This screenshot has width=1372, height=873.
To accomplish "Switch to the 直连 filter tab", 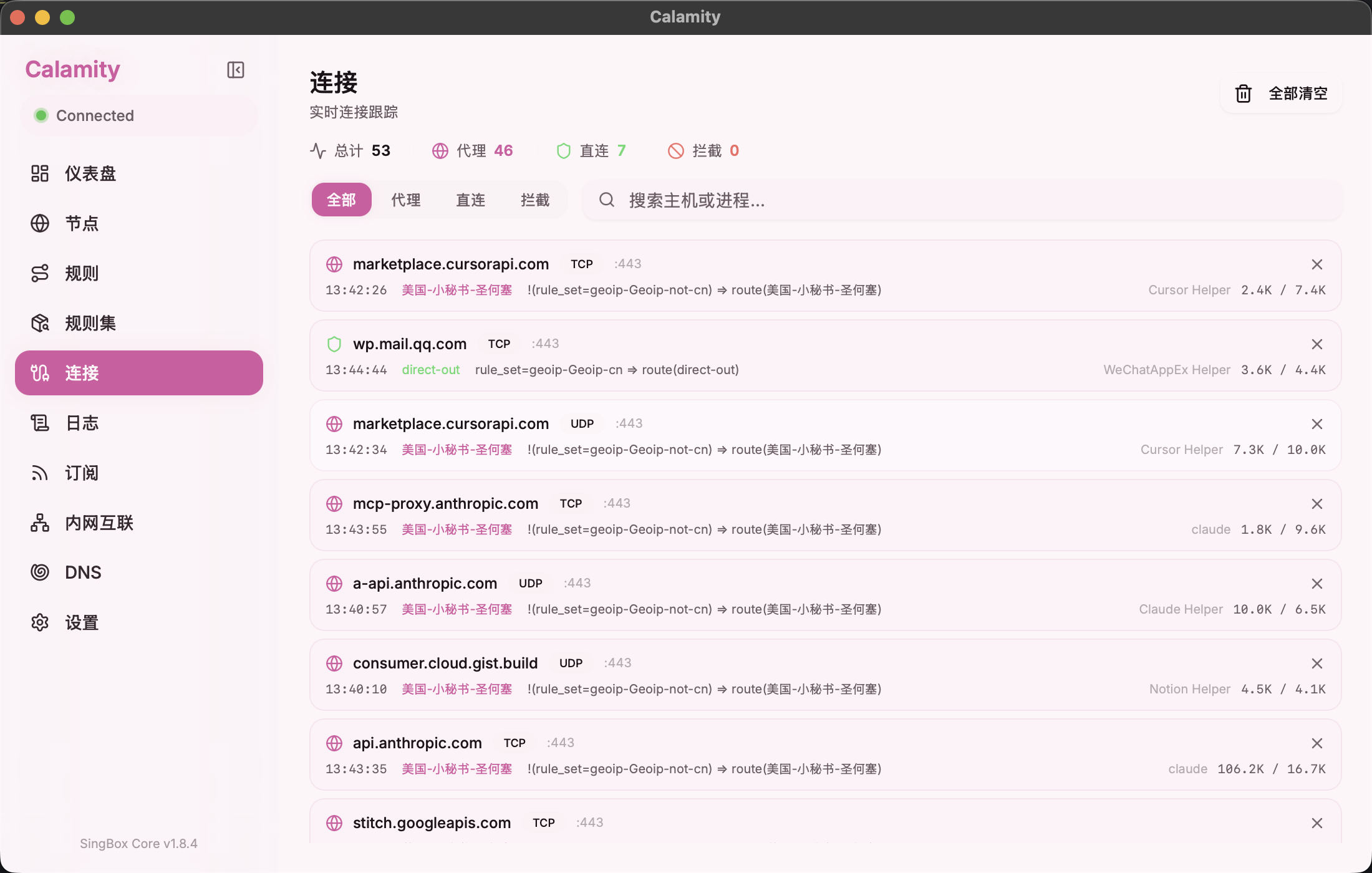I will click(x=470, y=200).
